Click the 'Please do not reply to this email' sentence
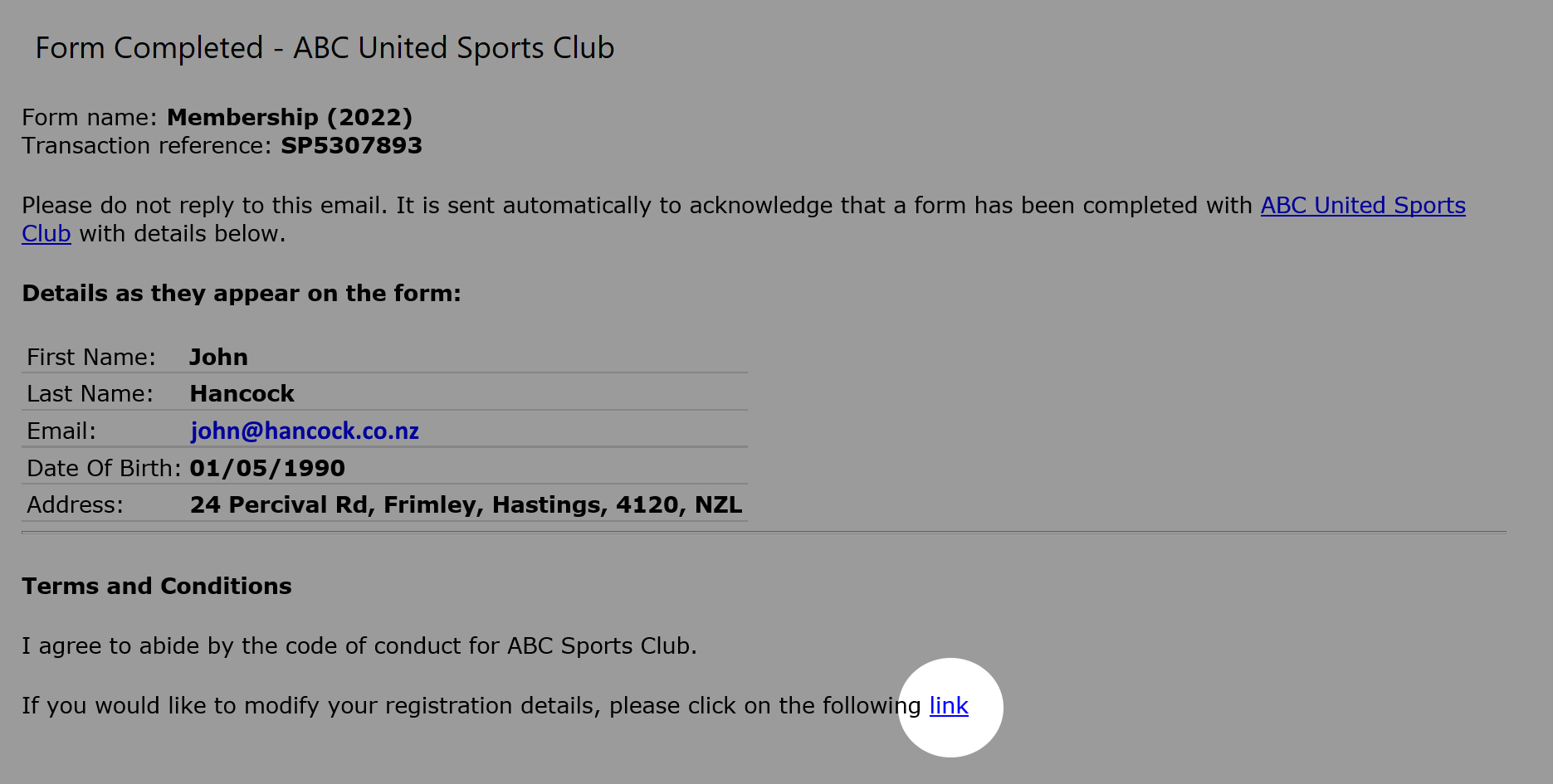This screenshot has width=1553, height=784. pyautogui.click(x=204, y=206)
